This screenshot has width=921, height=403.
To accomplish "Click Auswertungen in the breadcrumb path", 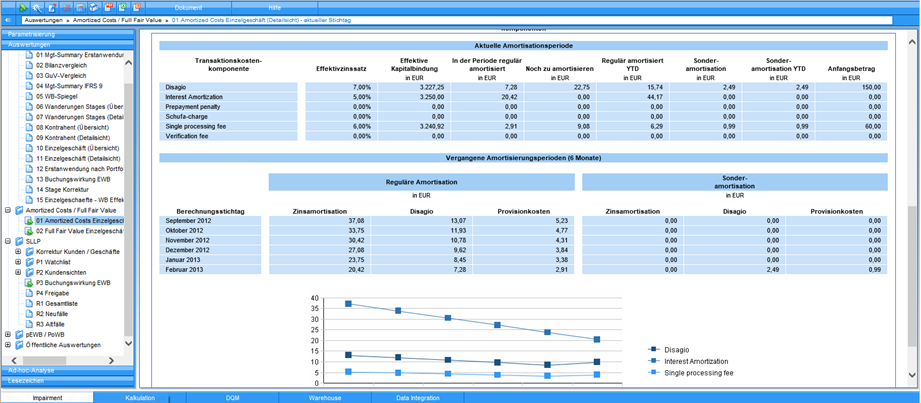I will [x=43, y=20].
